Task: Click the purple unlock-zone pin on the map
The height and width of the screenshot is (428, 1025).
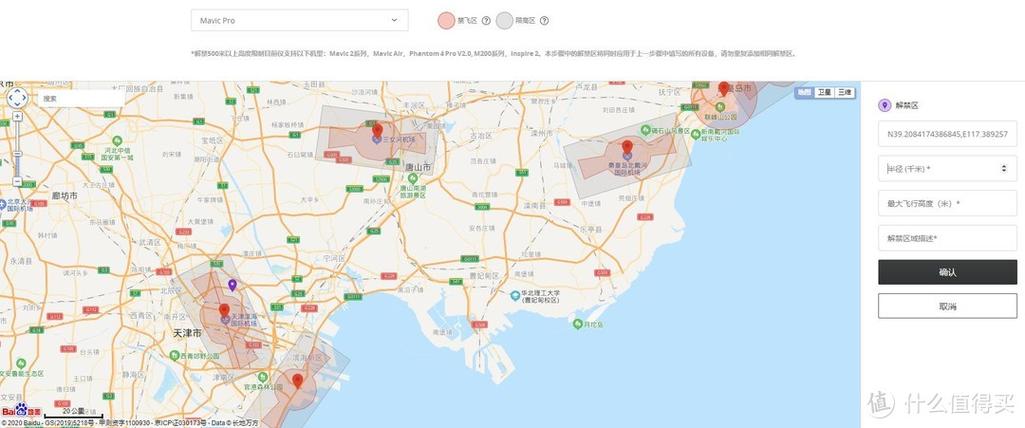Action: point(232,285)
